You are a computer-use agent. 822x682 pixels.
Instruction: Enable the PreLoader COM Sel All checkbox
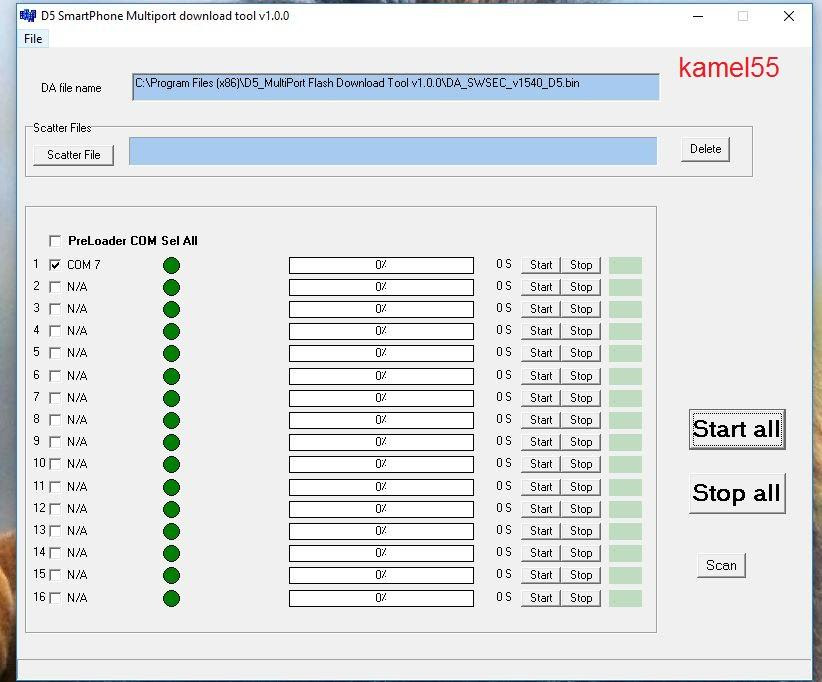(55, 241)
